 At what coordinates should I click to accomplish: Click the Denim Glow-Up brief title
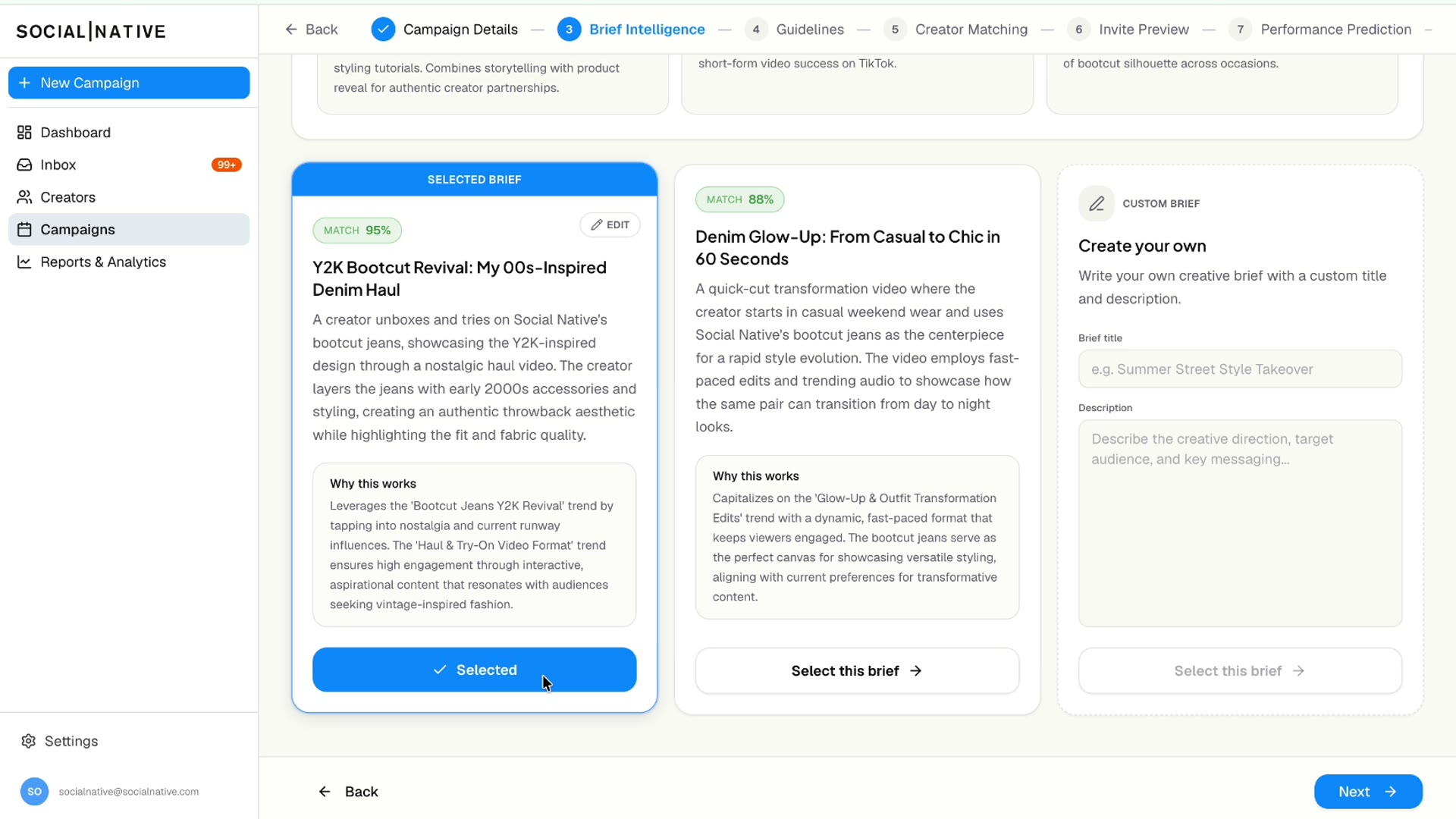[x=848, y=248]
